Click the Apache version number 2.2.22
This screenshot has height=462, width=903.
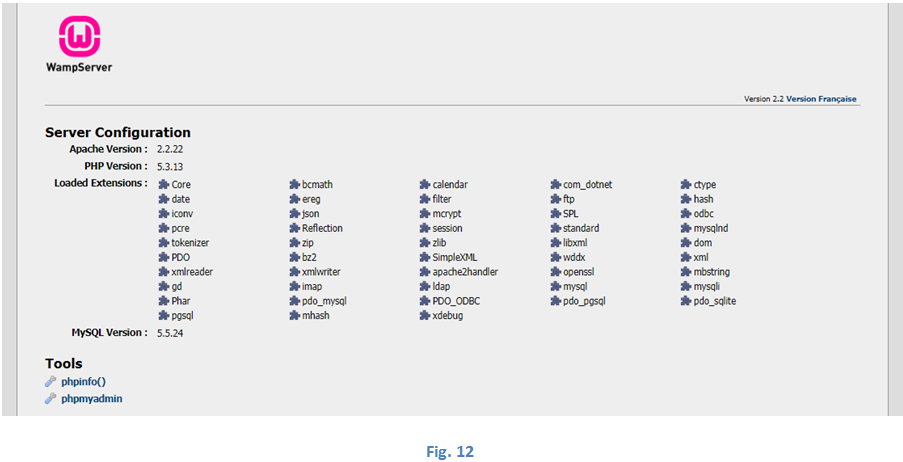point(174,149)
